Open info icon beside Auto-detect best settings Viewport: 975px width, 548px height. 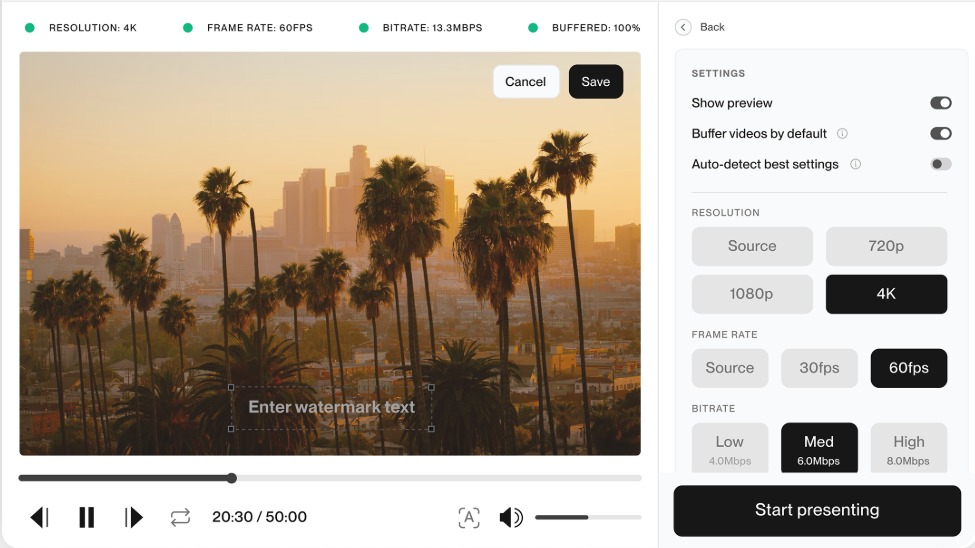[855, 164]
